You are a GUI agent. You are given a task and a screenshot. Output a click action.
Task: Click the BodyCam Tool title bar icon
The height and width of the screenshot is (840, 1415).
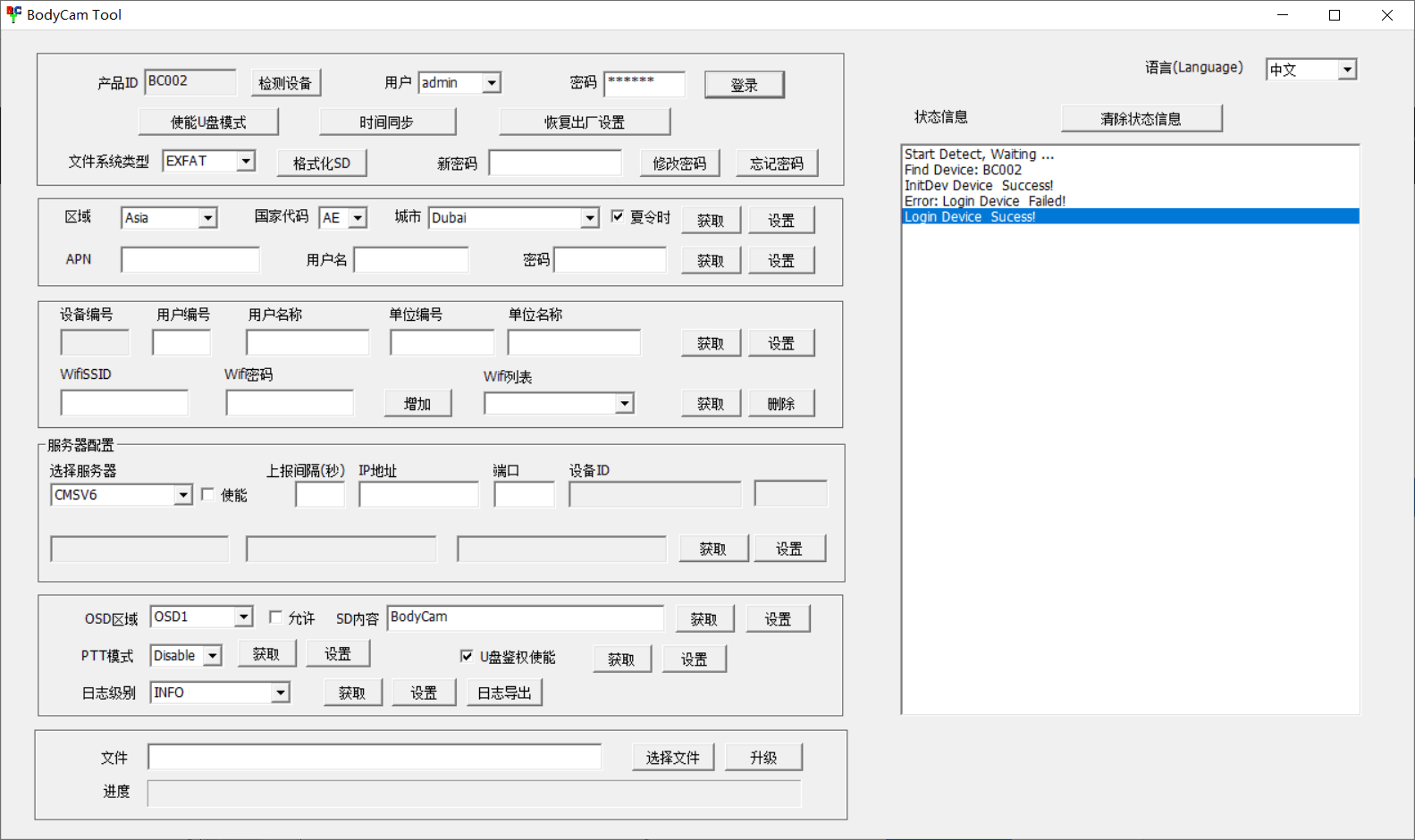[x=13, y=14]
